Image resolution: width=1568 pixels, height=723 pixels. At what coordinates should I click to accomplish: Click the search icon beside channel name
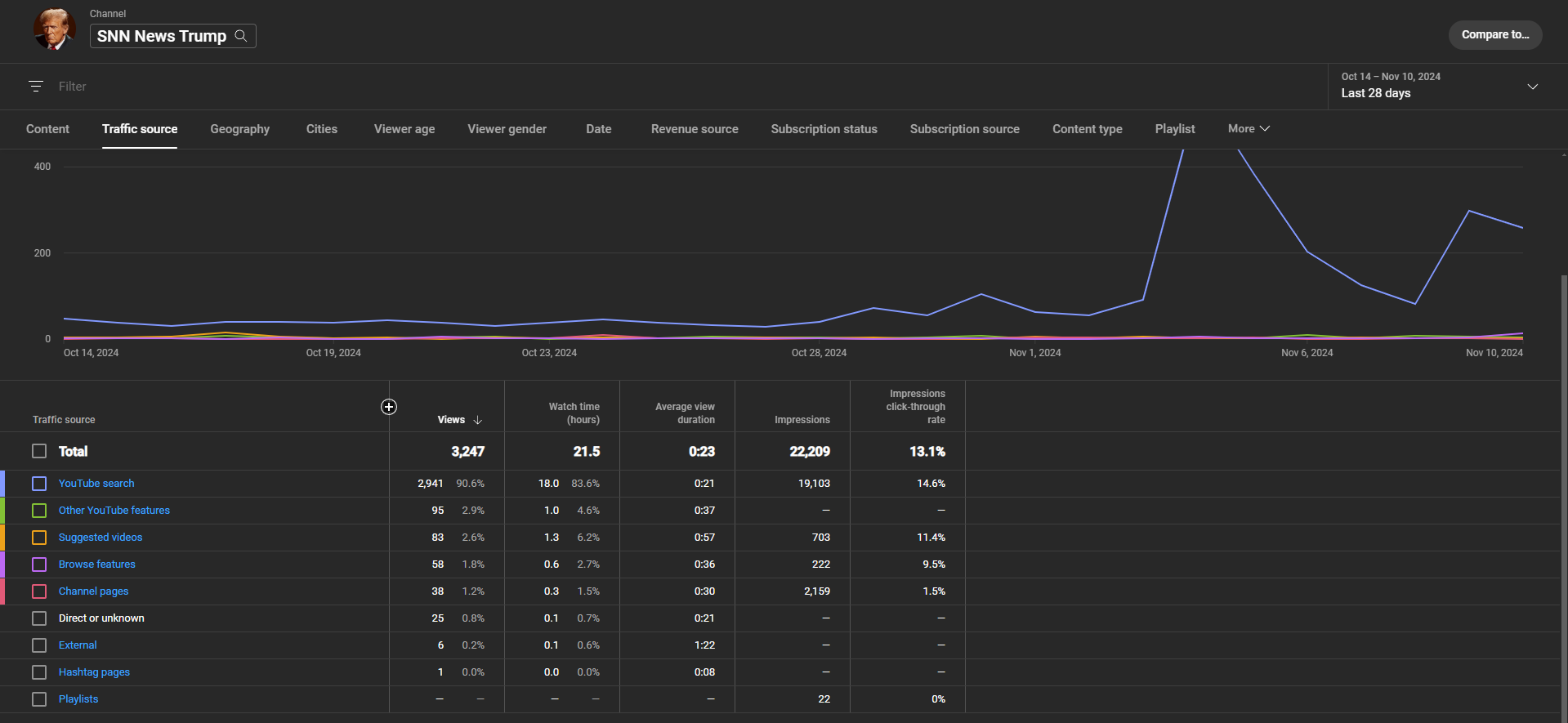coord(241,36)
